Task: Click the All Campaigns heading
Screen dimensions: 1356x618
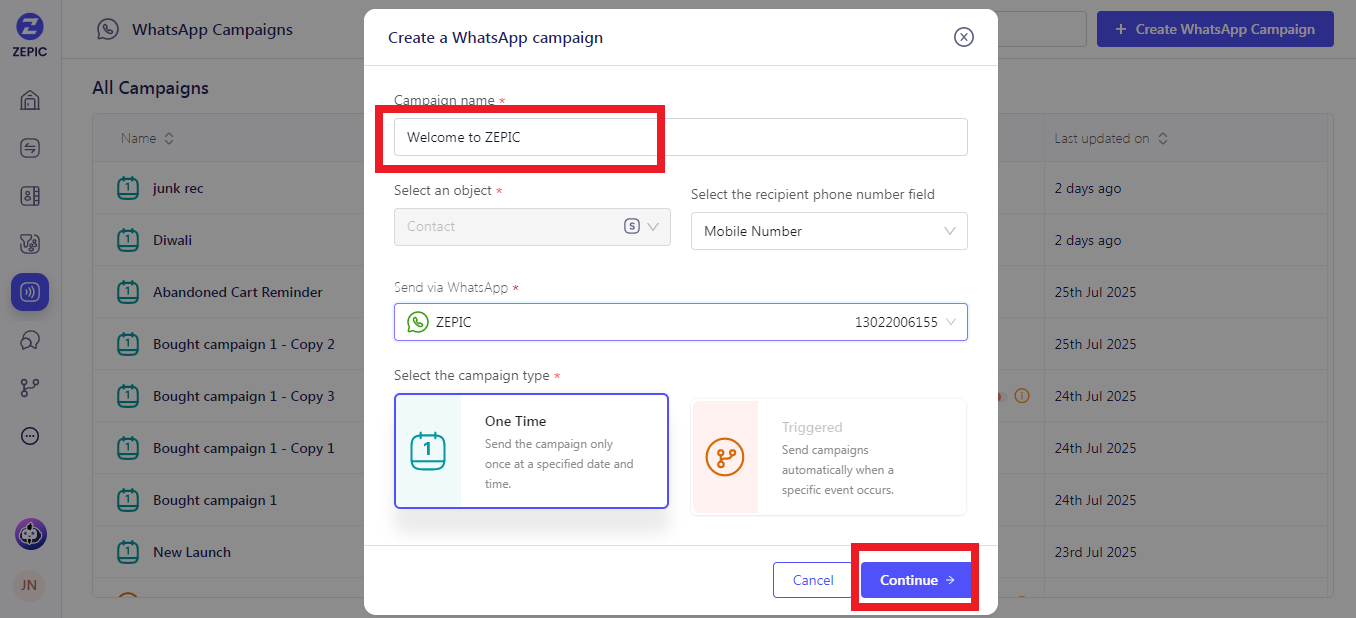Action: pos(150,88)
